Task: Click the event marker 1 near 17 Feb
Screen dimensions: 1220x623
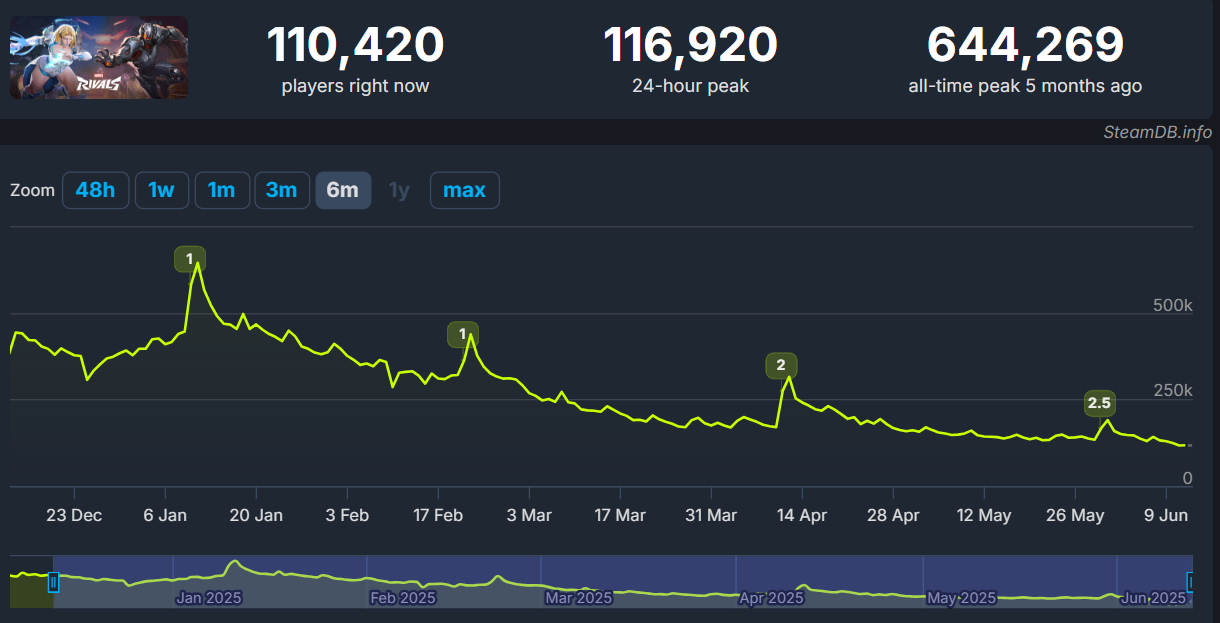Action: (462, 335)
